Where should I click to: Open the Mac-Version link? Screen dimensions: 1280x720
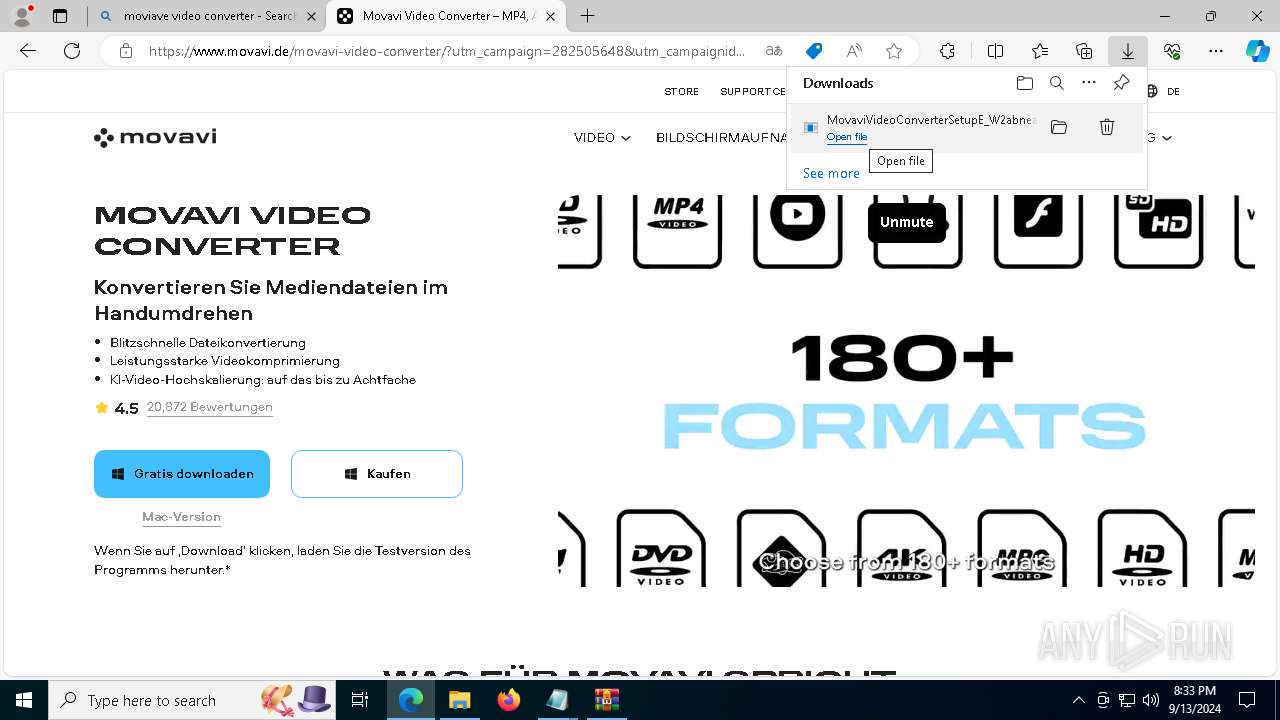click(181, 517)
